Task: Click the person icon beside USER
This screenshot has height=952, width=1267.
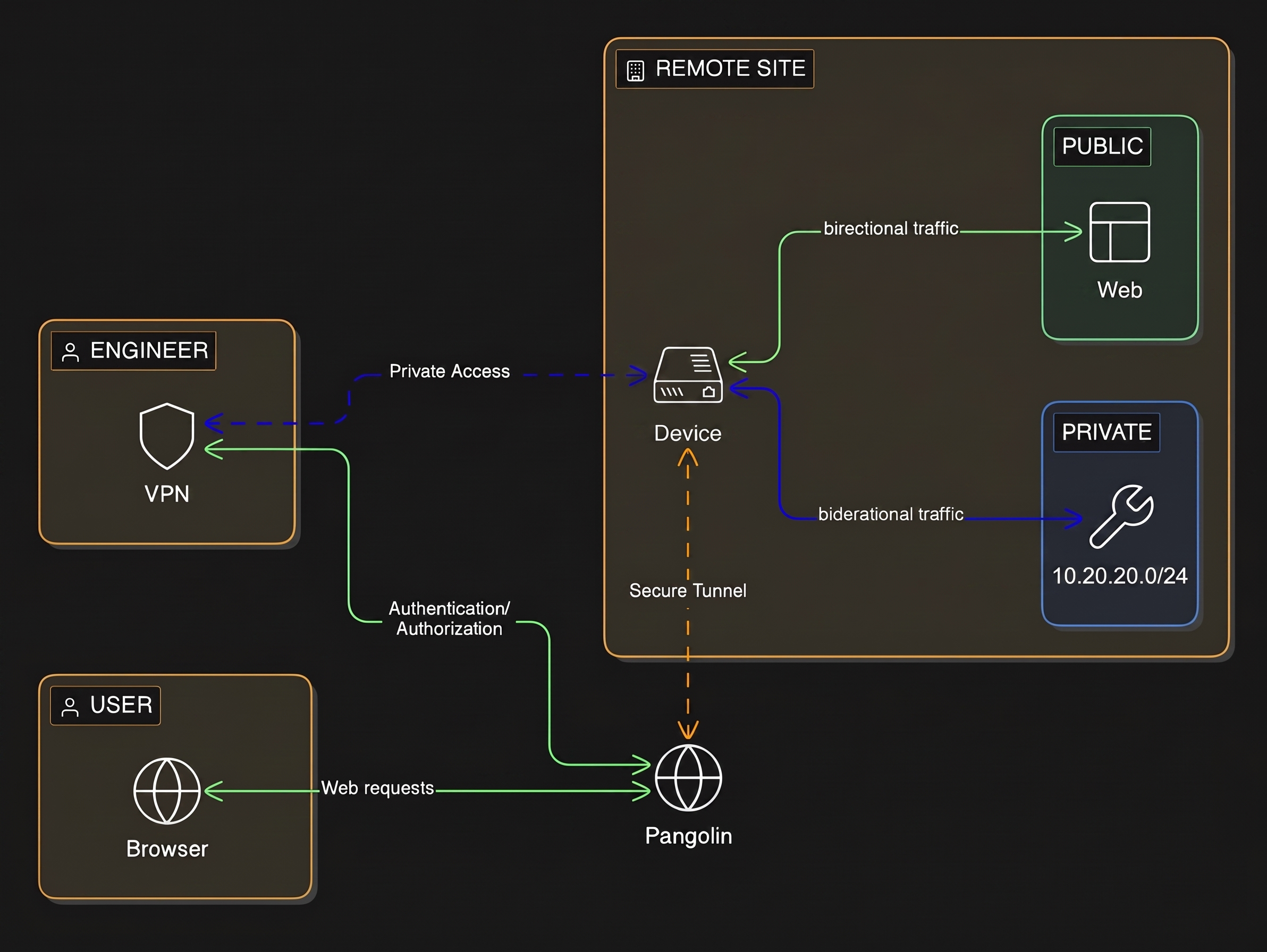Action: 70,707
